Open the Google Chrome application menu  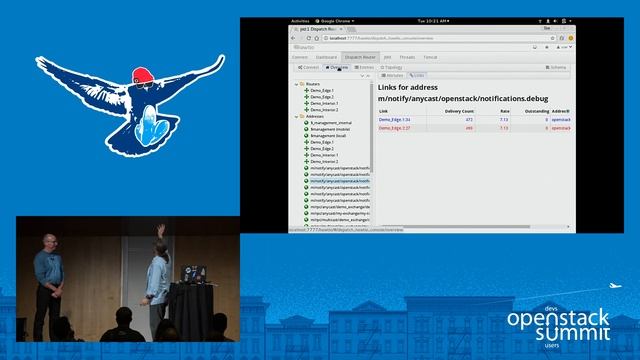pos(335,21)
